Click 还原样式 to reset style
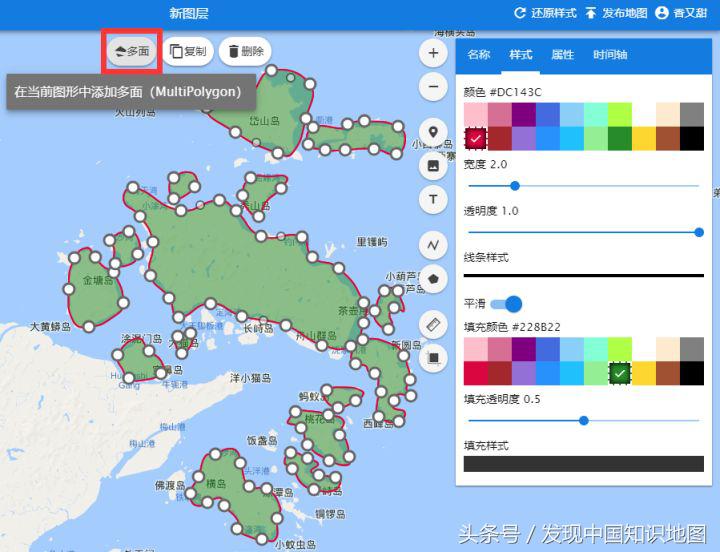 pos(545,13)
